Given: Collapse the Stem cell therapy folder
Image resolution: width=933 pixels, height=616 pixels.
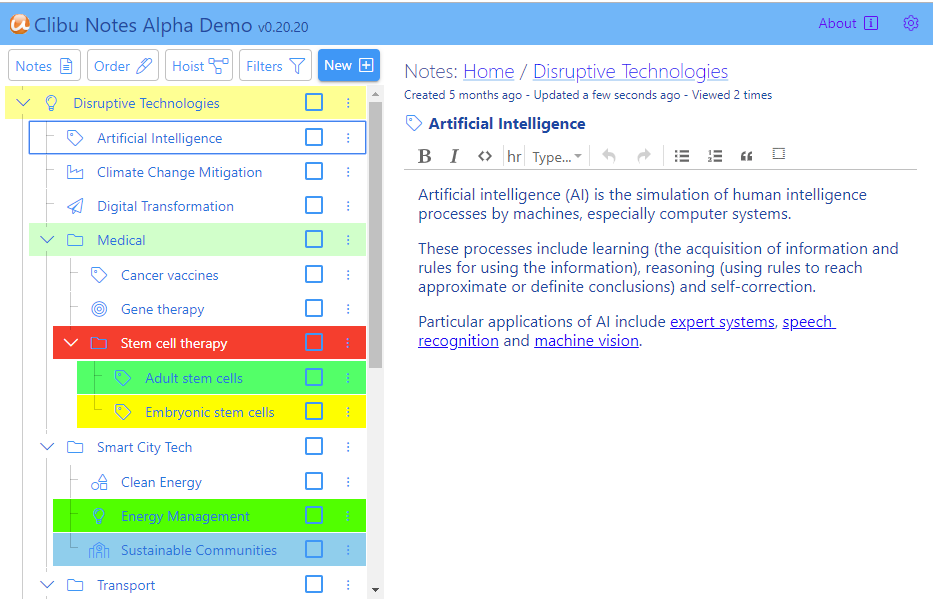Looking at the screenshot, I should click(x=71, y=343).
